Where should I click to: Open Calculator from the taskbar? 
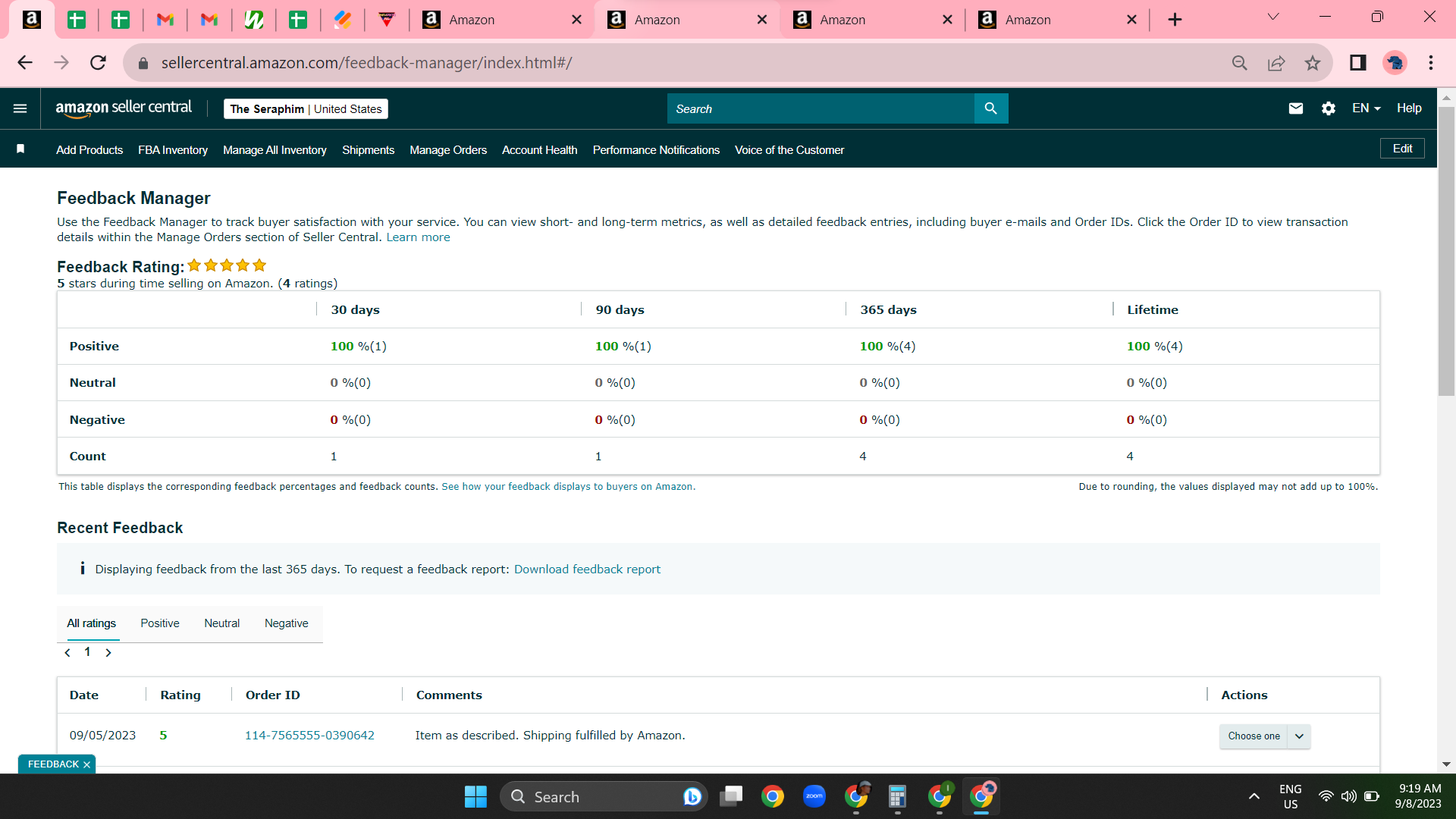(898, 796)
